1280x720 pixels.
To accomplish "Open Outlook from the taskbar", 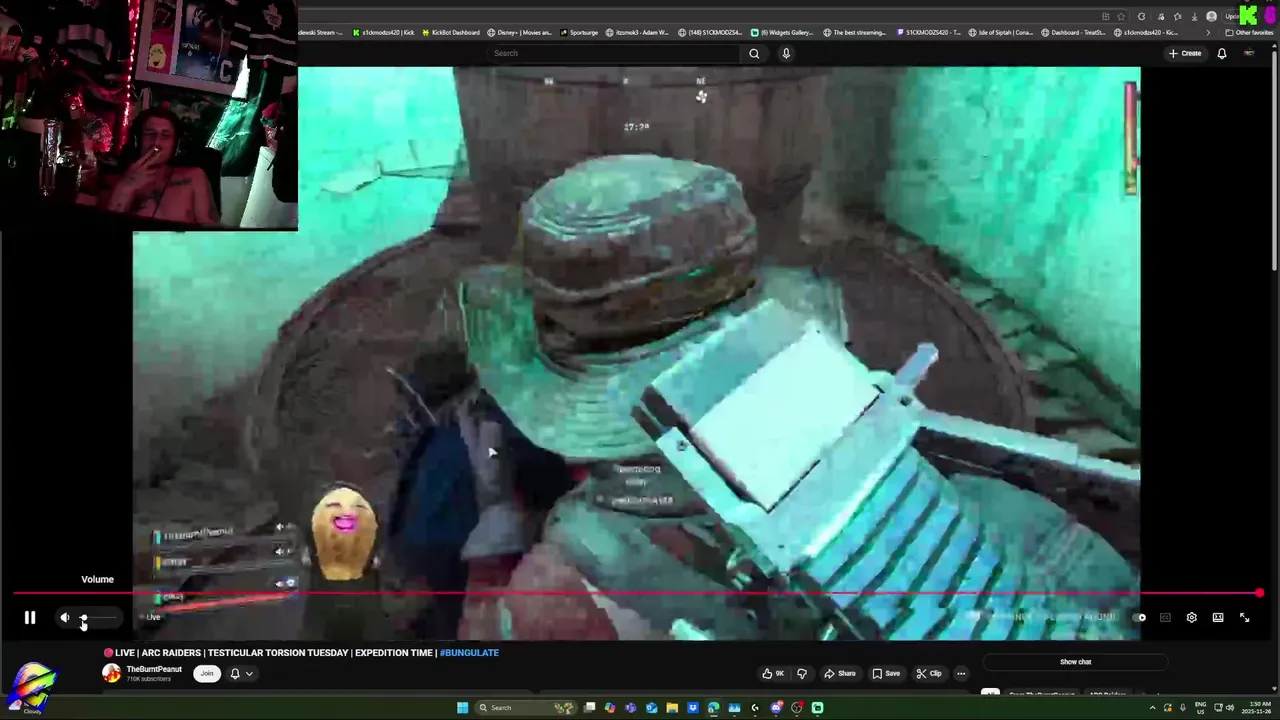I will click(651, 708).
